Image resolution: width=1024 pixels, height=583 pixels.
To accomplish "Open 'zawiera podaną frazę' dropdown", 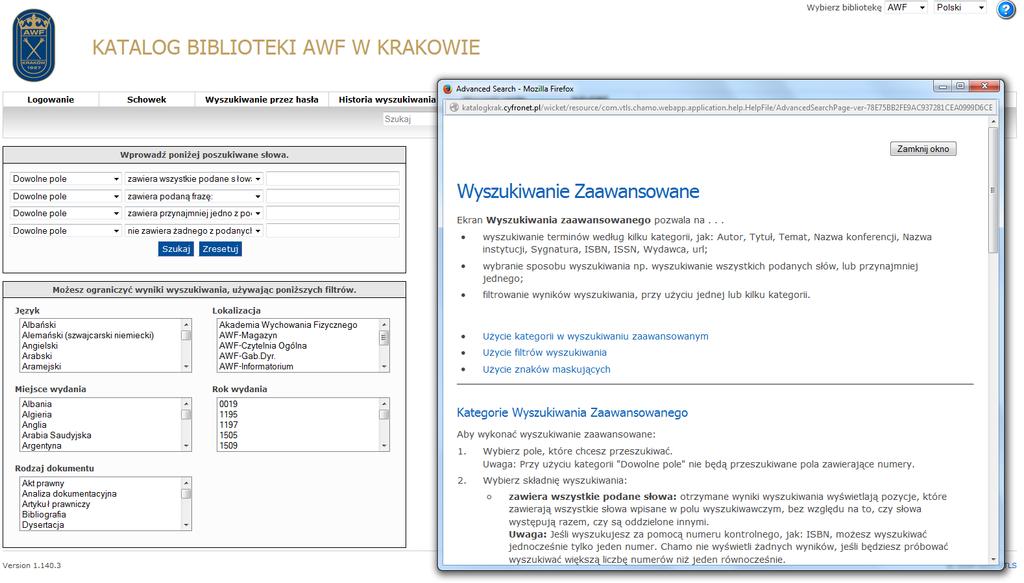I will 194,197.
